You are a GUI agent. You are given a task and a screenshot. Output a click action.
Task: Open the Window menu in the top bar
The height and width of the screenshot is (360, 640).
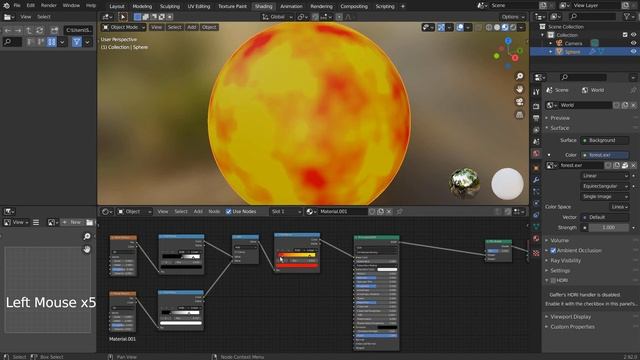click(x=71, y=5)
